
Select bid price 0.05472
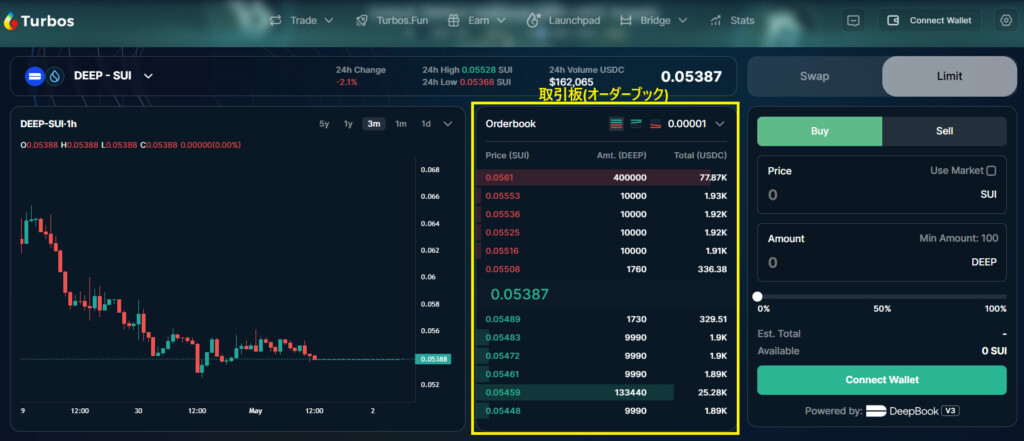[503, 356]
